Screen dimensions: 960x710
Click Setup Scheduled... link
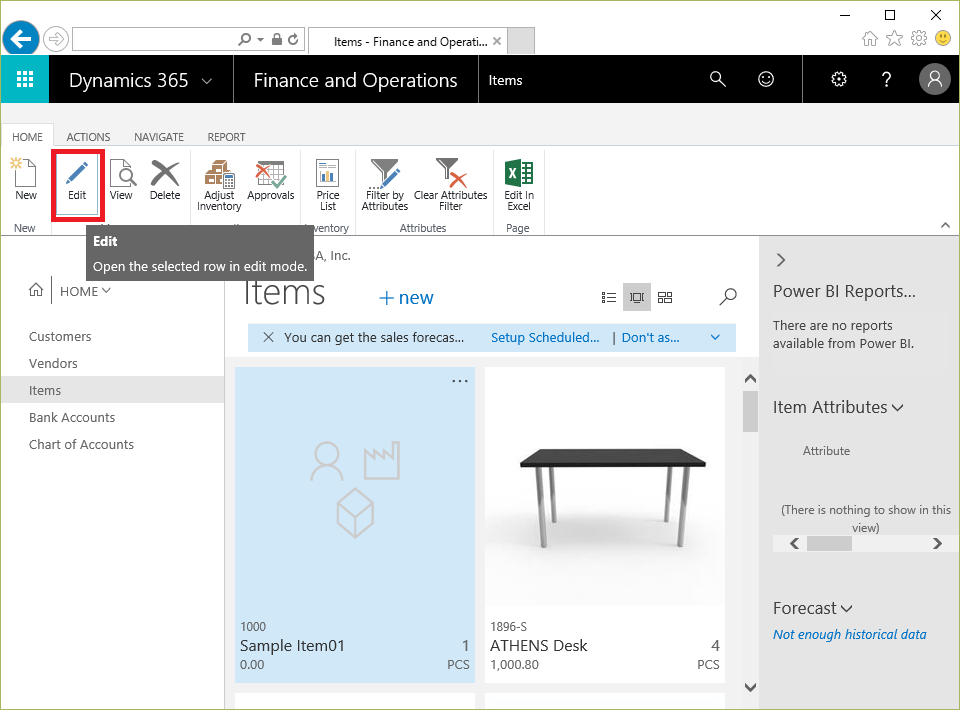[x=545, y=337]
